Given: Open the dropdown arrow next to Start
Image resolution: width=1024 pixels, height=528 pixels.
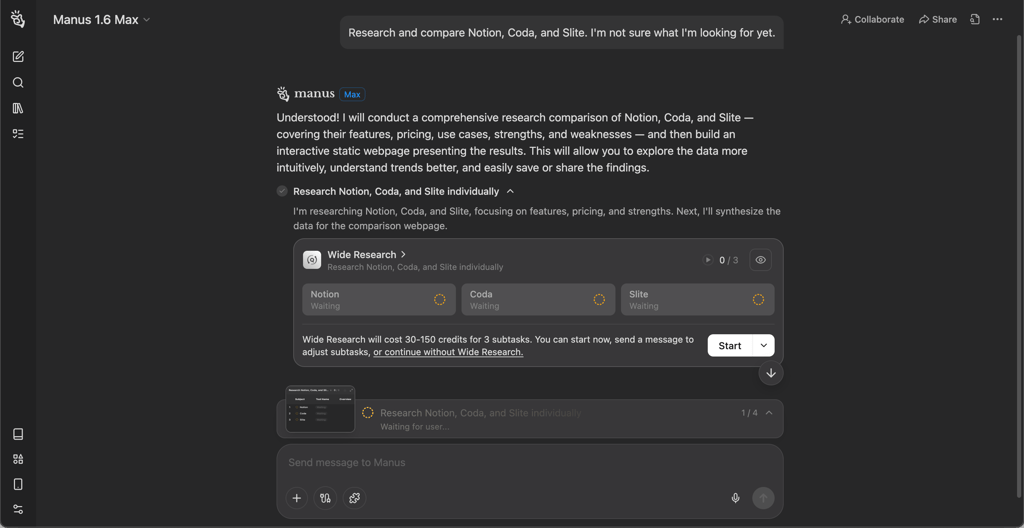Looking at the screenshot, I should pyautogui.click(x=763, y=346).
